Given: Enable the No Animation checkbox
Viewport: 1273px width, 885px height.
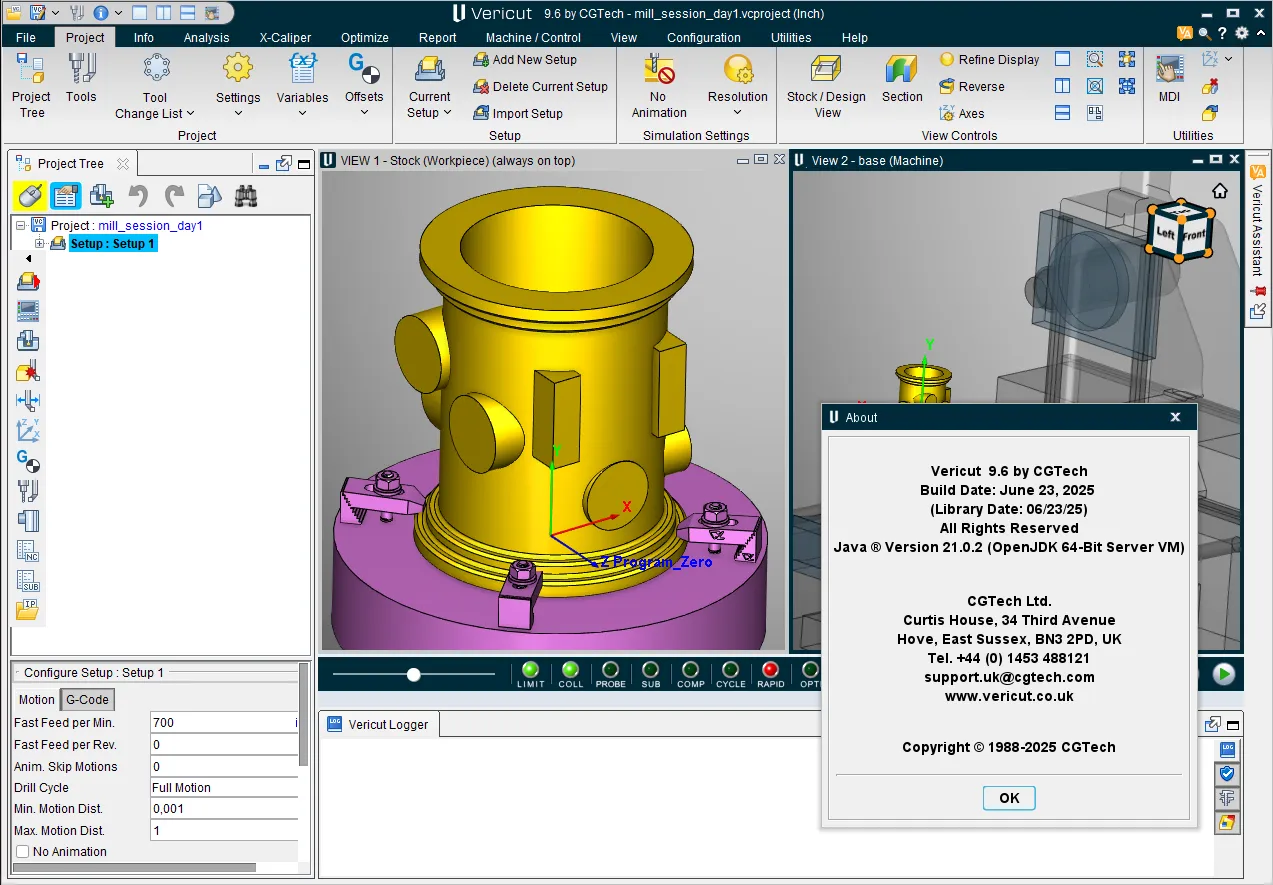Looking at the screenshot, I should point(23,852).
